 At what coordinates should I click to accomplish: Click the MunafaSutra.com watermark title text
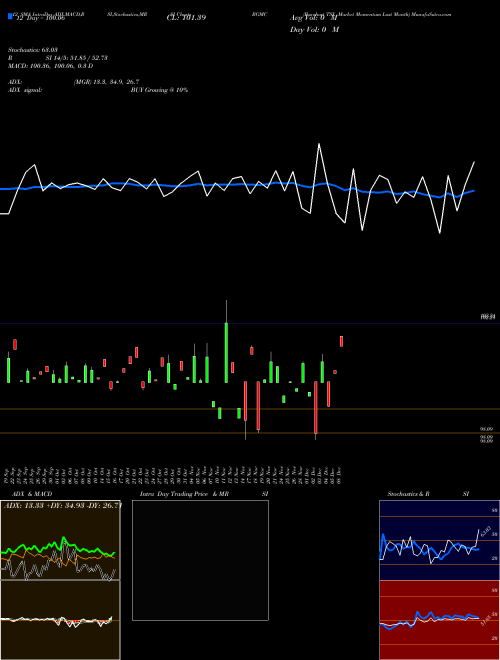(378, 14)
